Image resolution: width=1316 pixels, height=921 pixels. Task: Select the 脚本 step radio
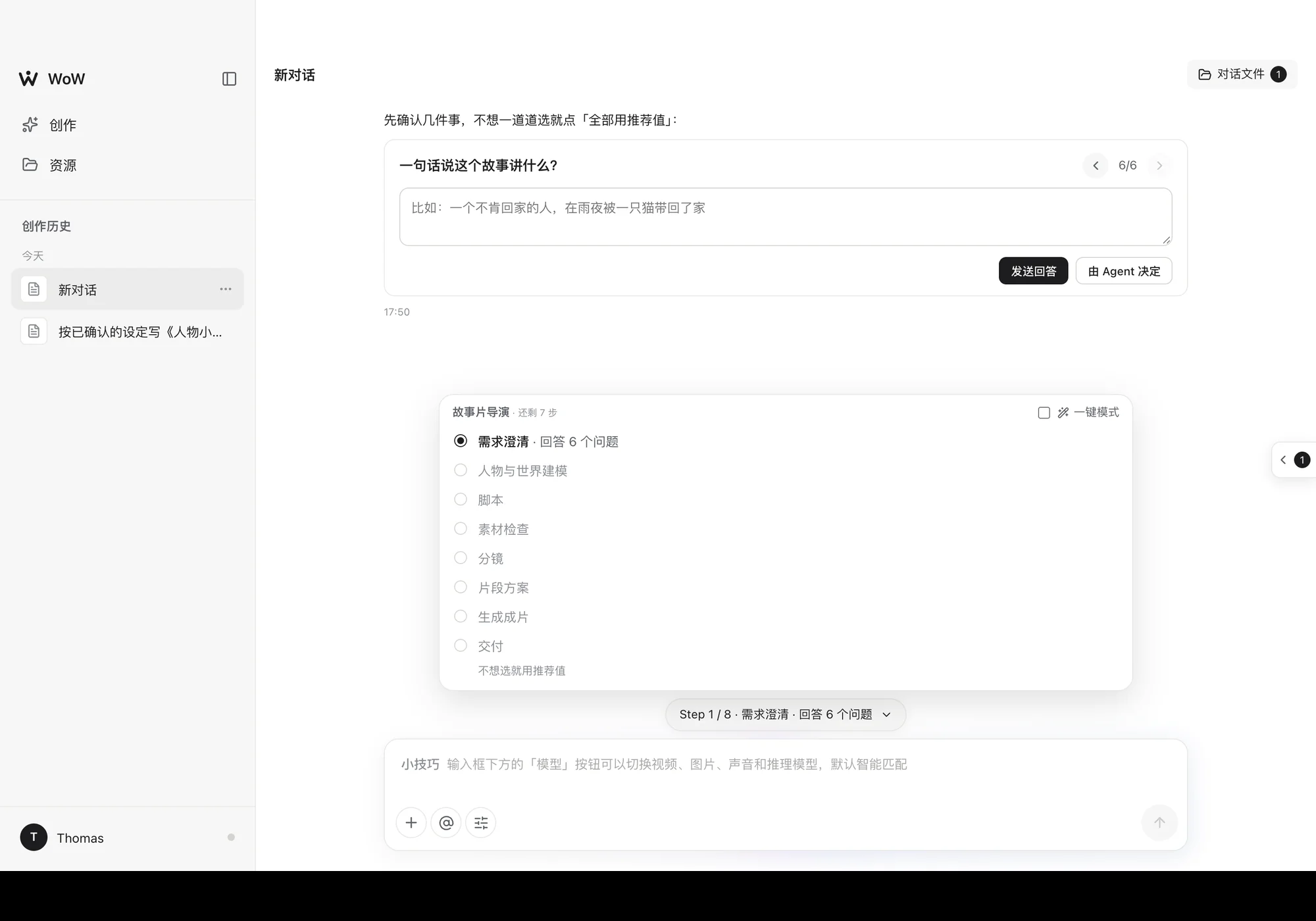461,499
